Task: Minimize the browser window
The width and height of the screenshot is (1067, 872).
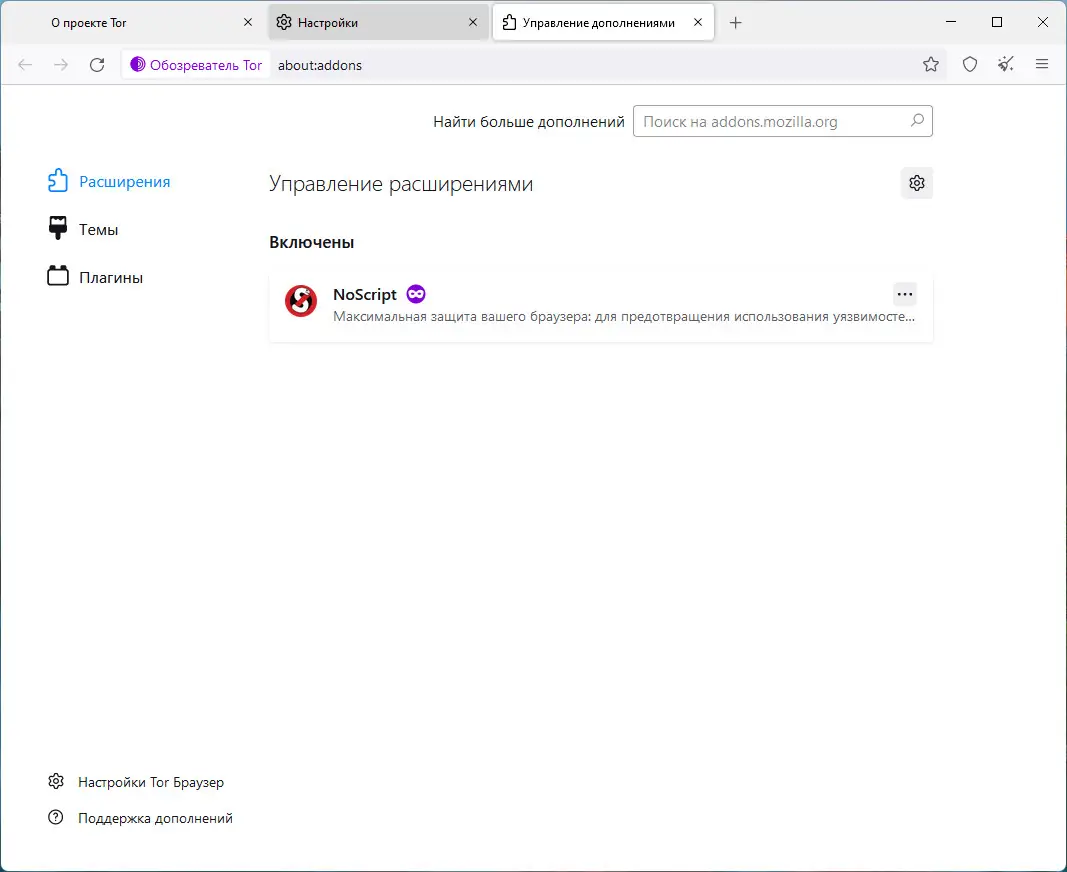Action: 951,22
